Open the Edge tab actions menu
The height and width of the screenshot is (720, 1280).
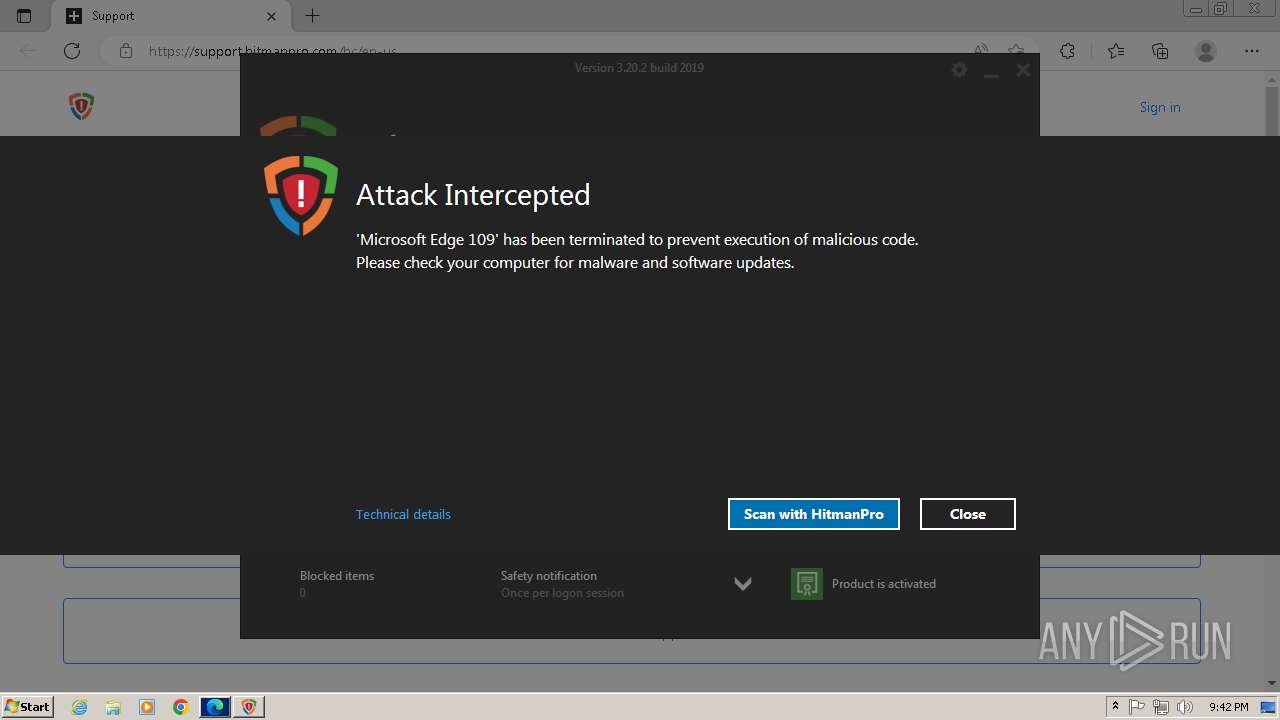(24, 16)
